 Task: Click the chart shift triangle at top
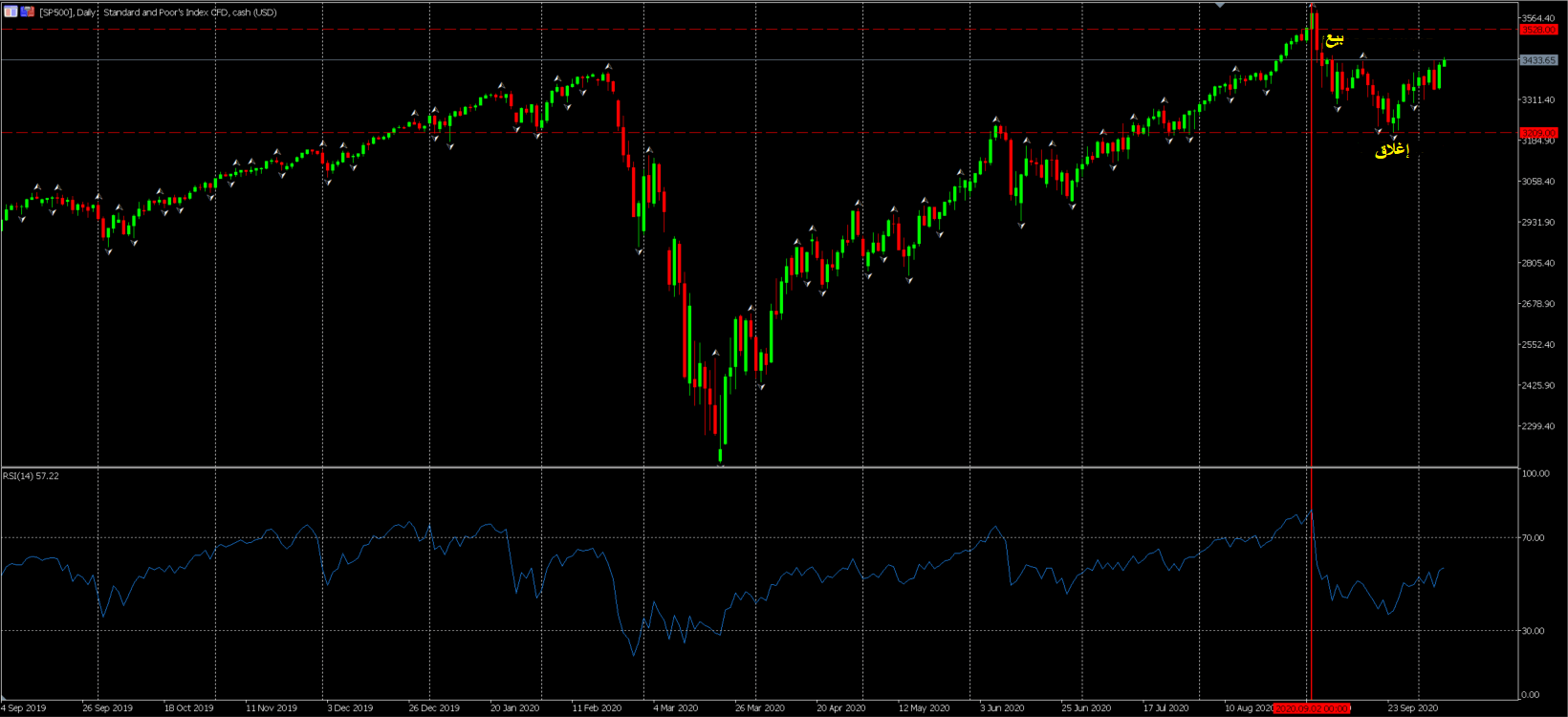click(x=1220, y=6)
